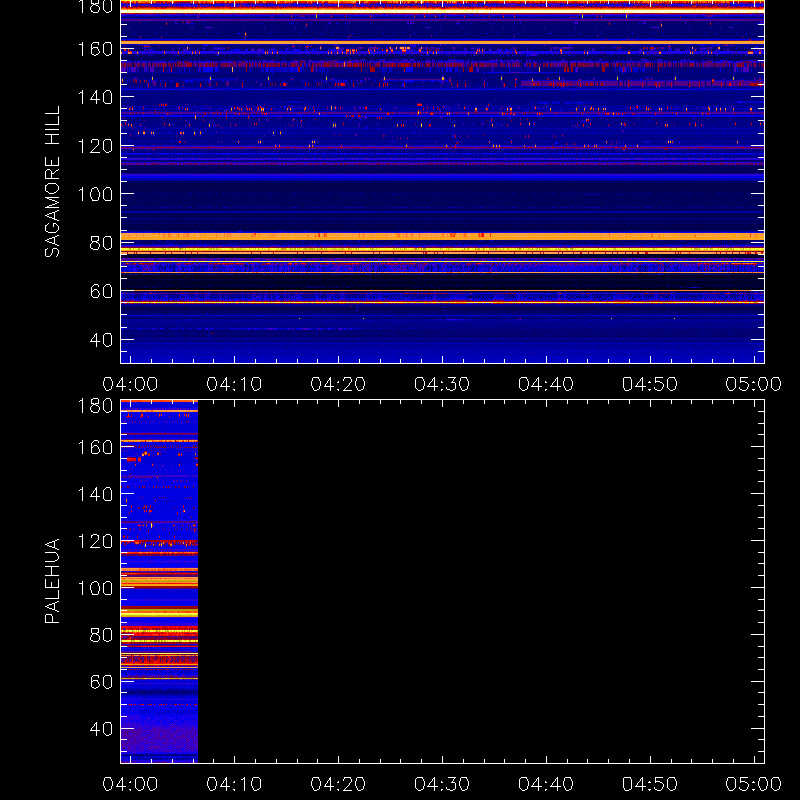Viewport: 800px width, 800px height.
Task: Select the 05:00 tick label under Sagamore Hill
Action: (x=754, y=384)
